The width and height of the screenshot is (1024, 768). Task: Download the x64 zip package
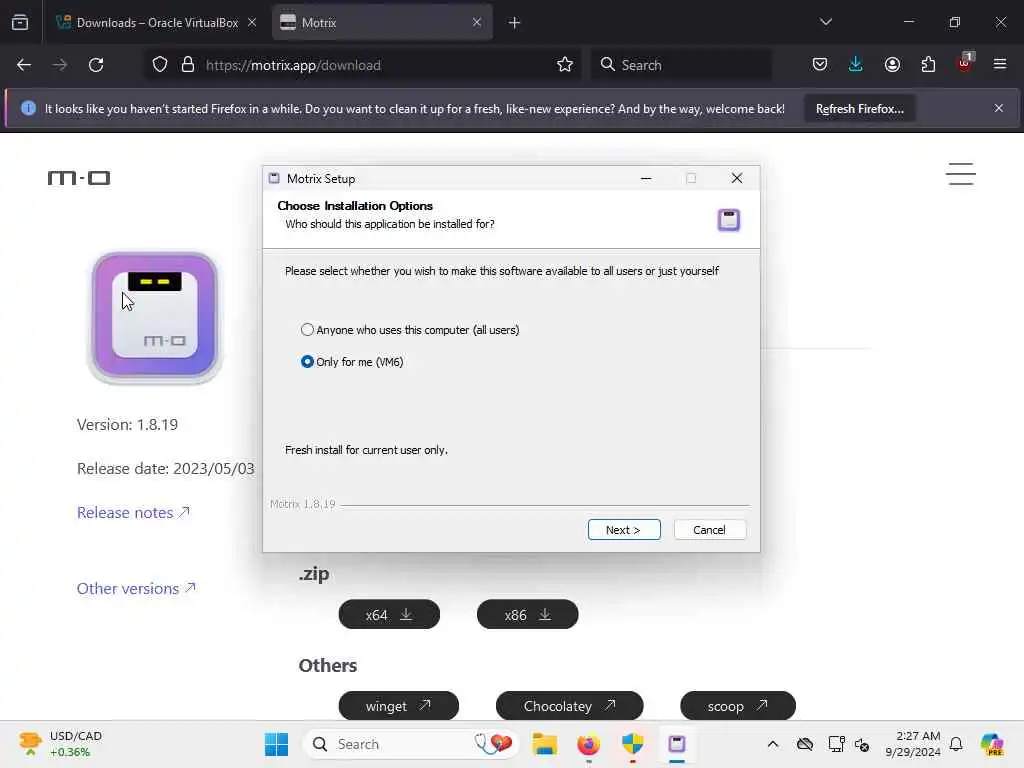coord(389,615)
